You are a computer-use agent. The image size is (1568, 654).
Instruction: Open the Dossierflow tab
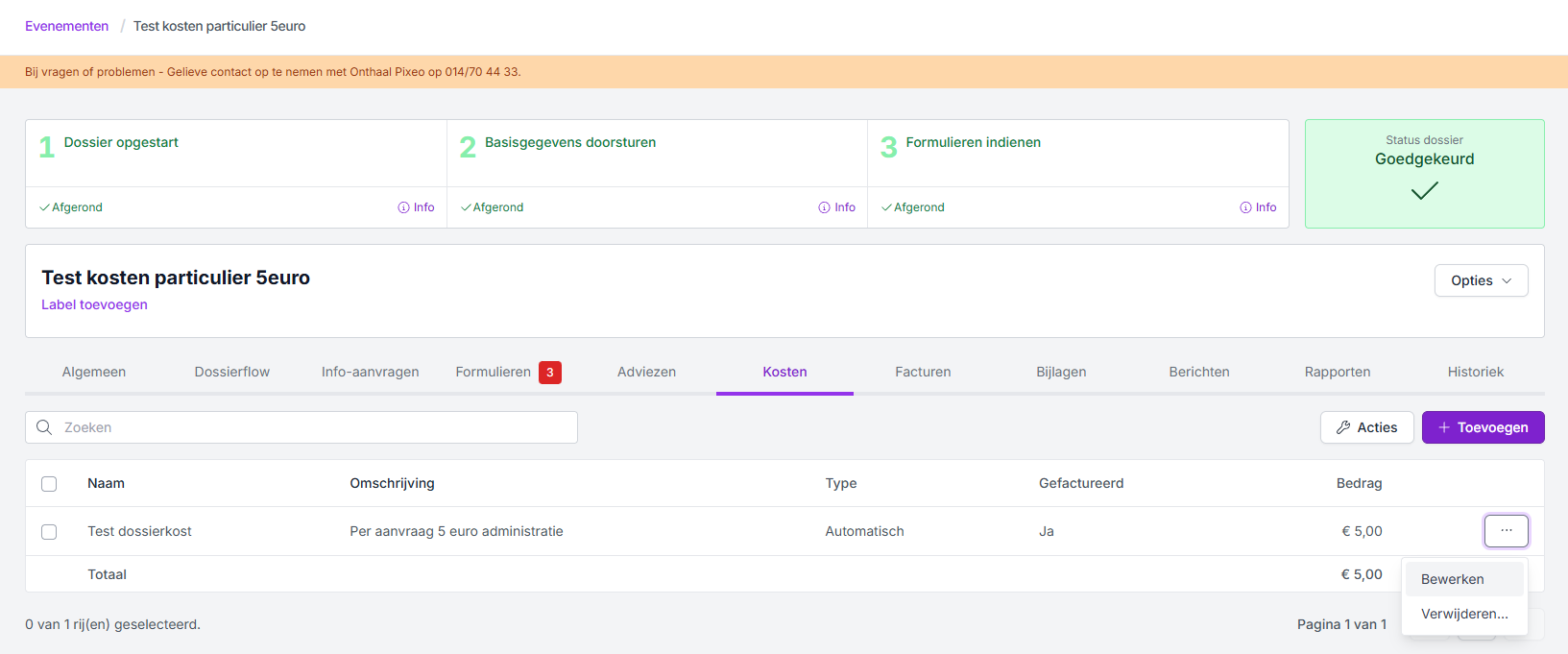click(x=232, y=372)
